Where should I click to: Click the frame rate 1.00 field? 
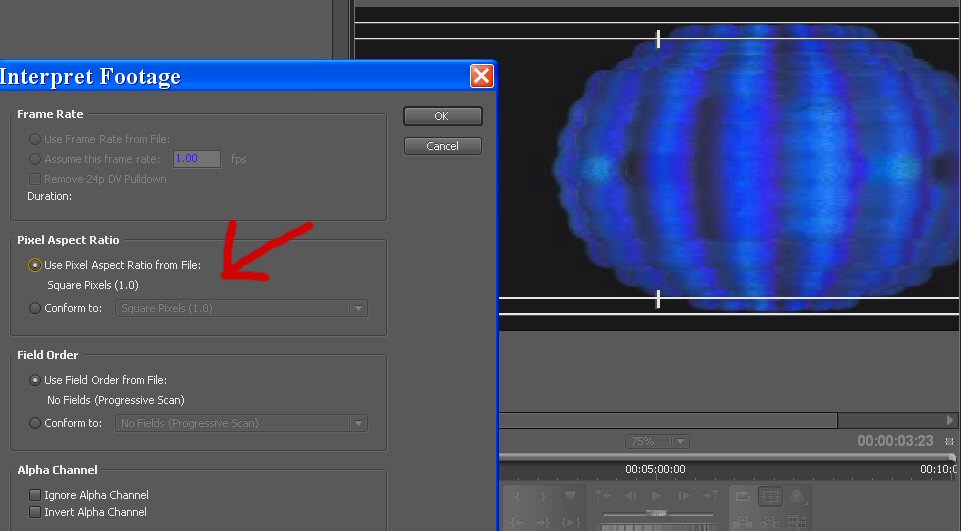point(197,159)
